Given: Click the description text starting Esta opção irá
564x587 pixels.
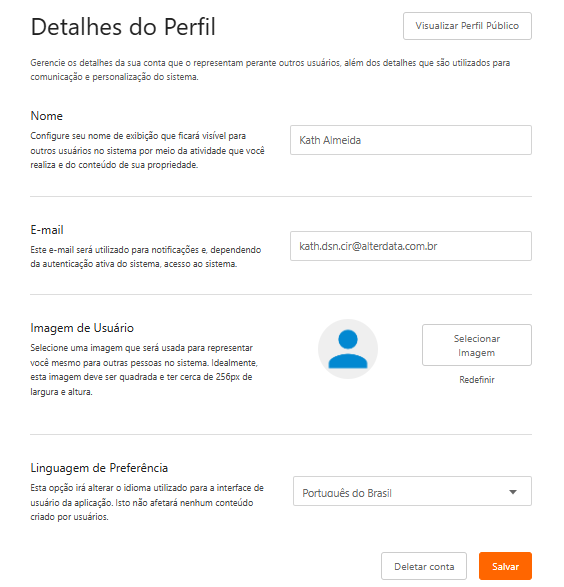Looking at the screenshot, I should 147,502.
